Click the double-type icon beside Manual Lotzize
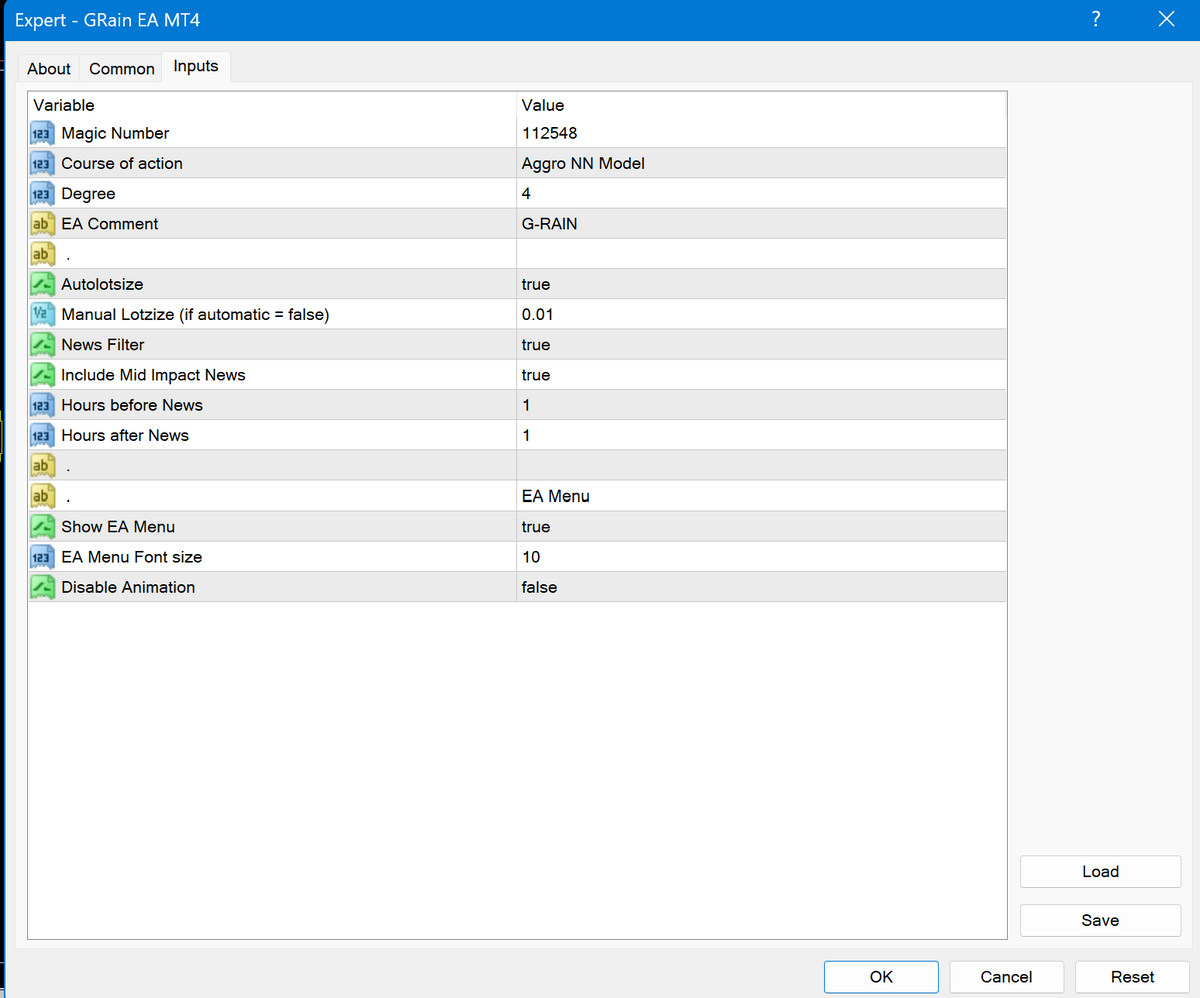Screen dimensions: 1200x998 coord(42,315)
